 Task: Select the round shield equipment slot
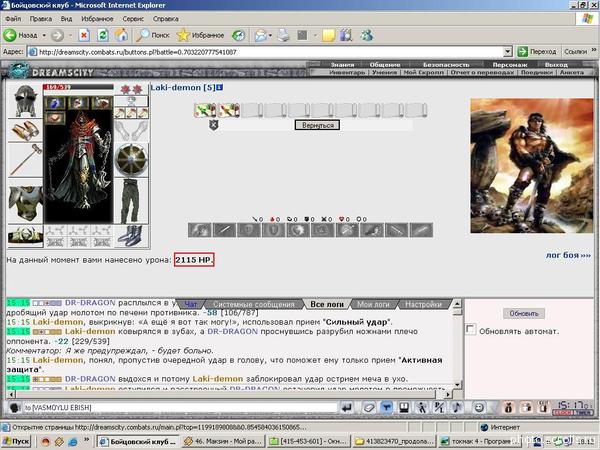(x=131, y=160)
